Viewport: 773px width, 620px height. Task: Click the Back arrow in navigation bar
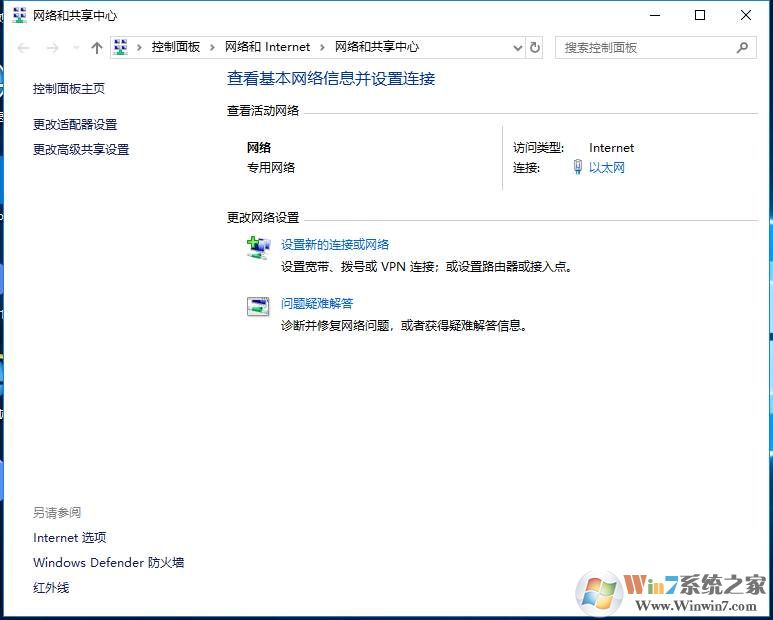24,48
